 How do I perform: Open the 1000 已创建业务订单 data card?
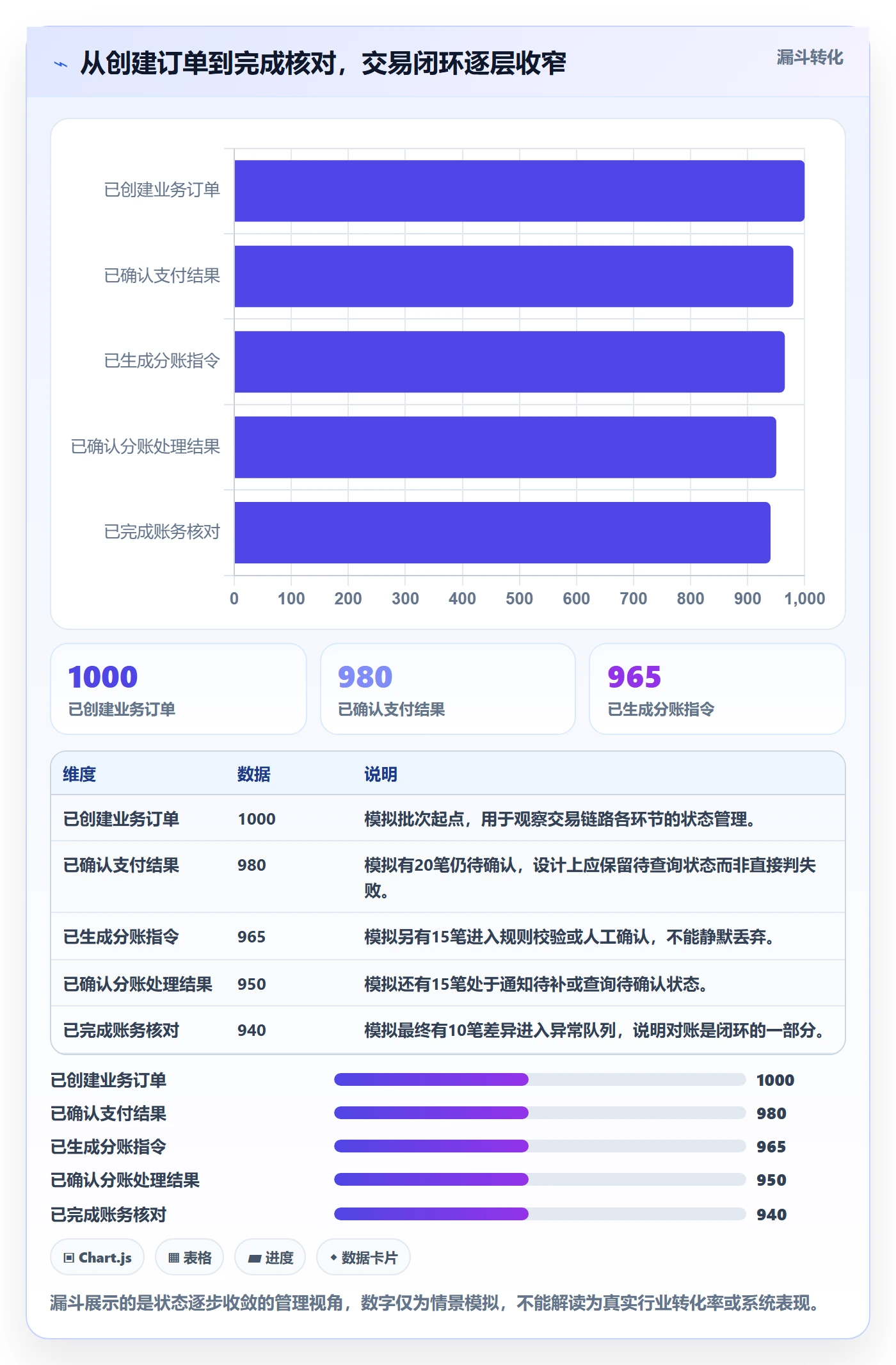[x=179, y=689]
